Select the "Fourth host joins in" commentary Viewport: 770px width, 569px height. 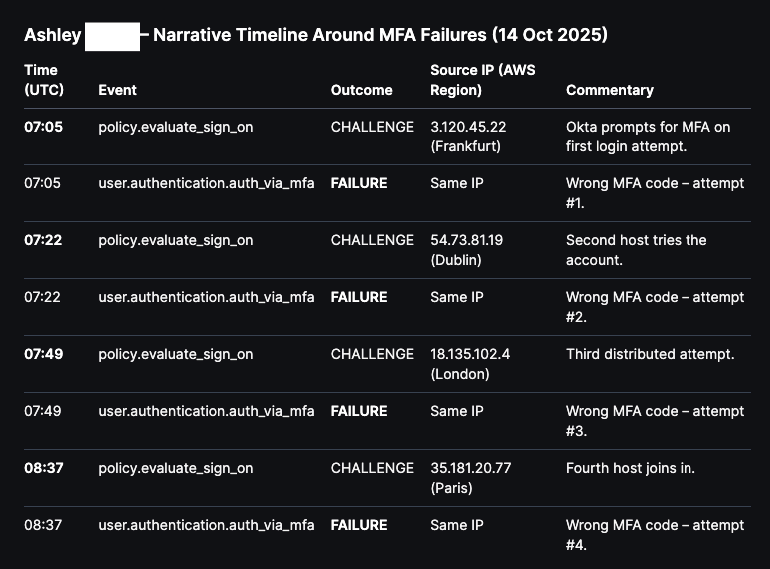click(630, 468)
